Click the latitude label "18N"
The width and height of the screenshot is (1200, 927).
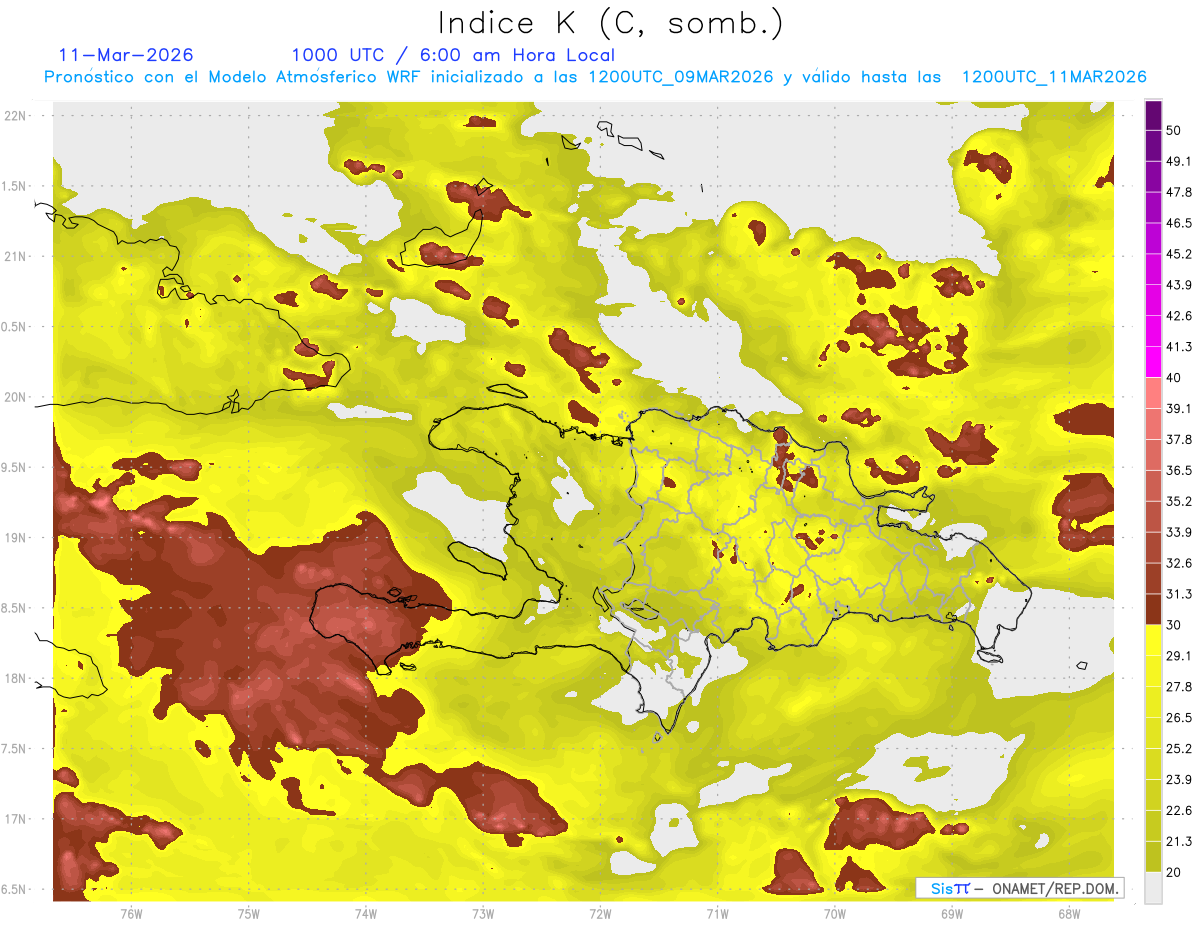[x=16, y=679]
